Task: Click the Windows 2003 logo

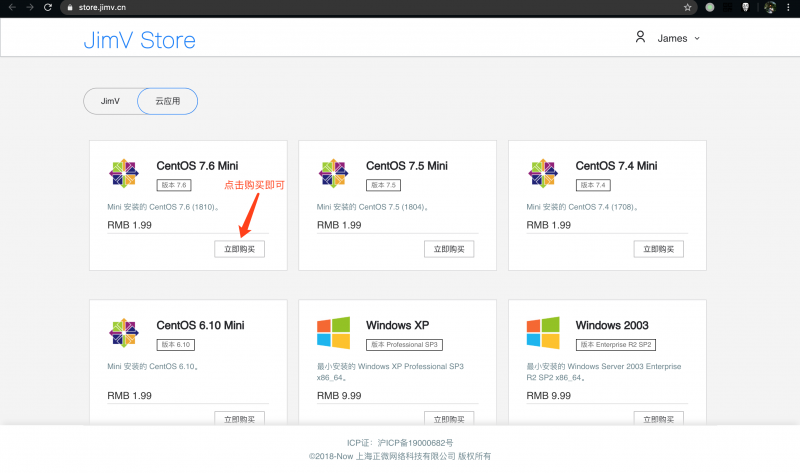Action: (x=543, y=333)
